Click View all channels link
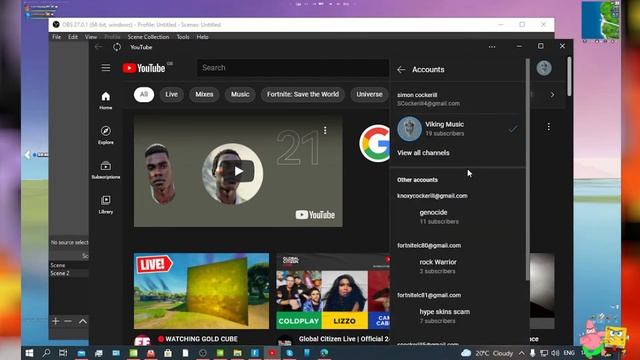 tap(423, 153)
